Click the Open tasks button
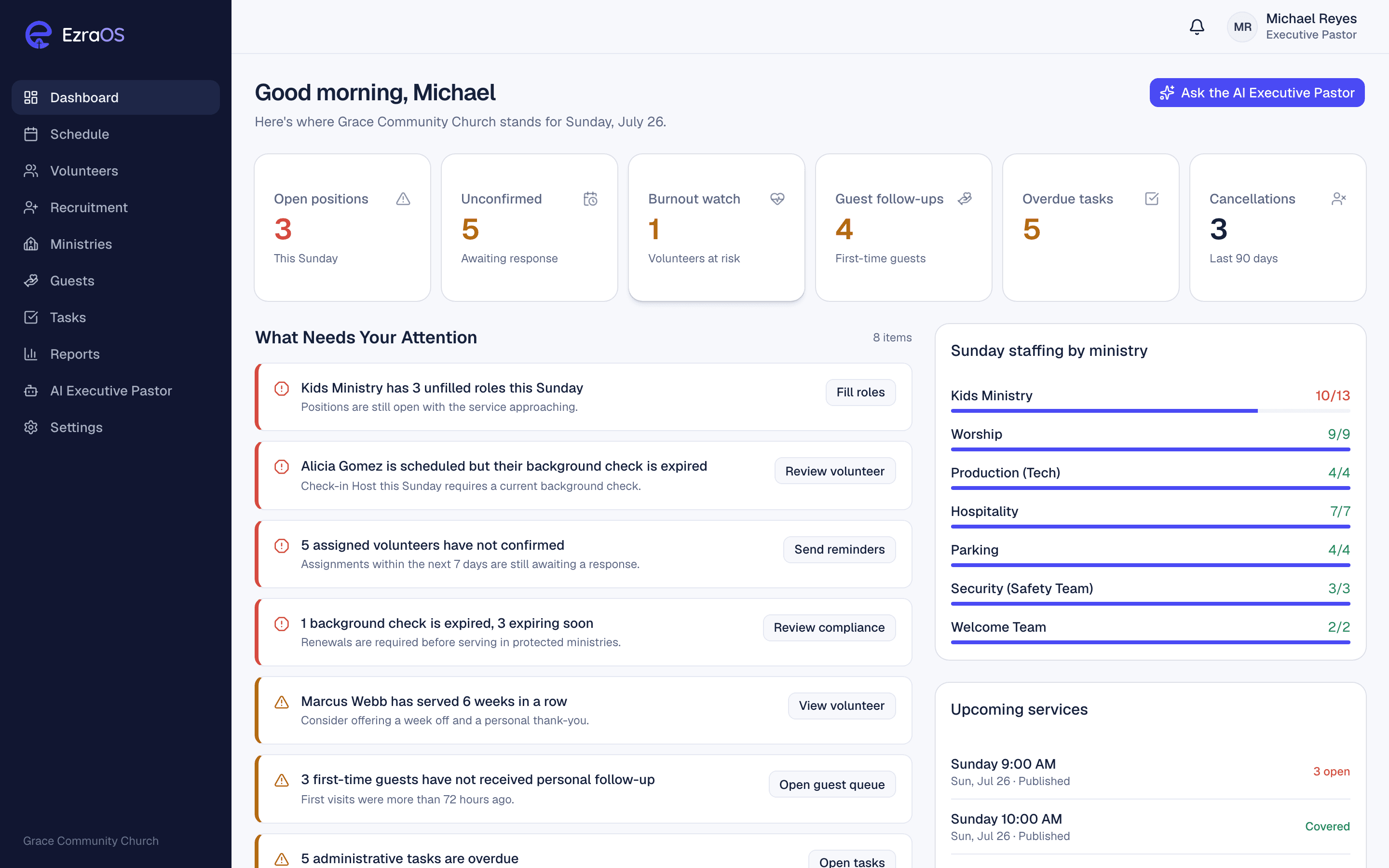This screenshot has width=1389, height=868. pyautogui.click(x=852, y=859)
